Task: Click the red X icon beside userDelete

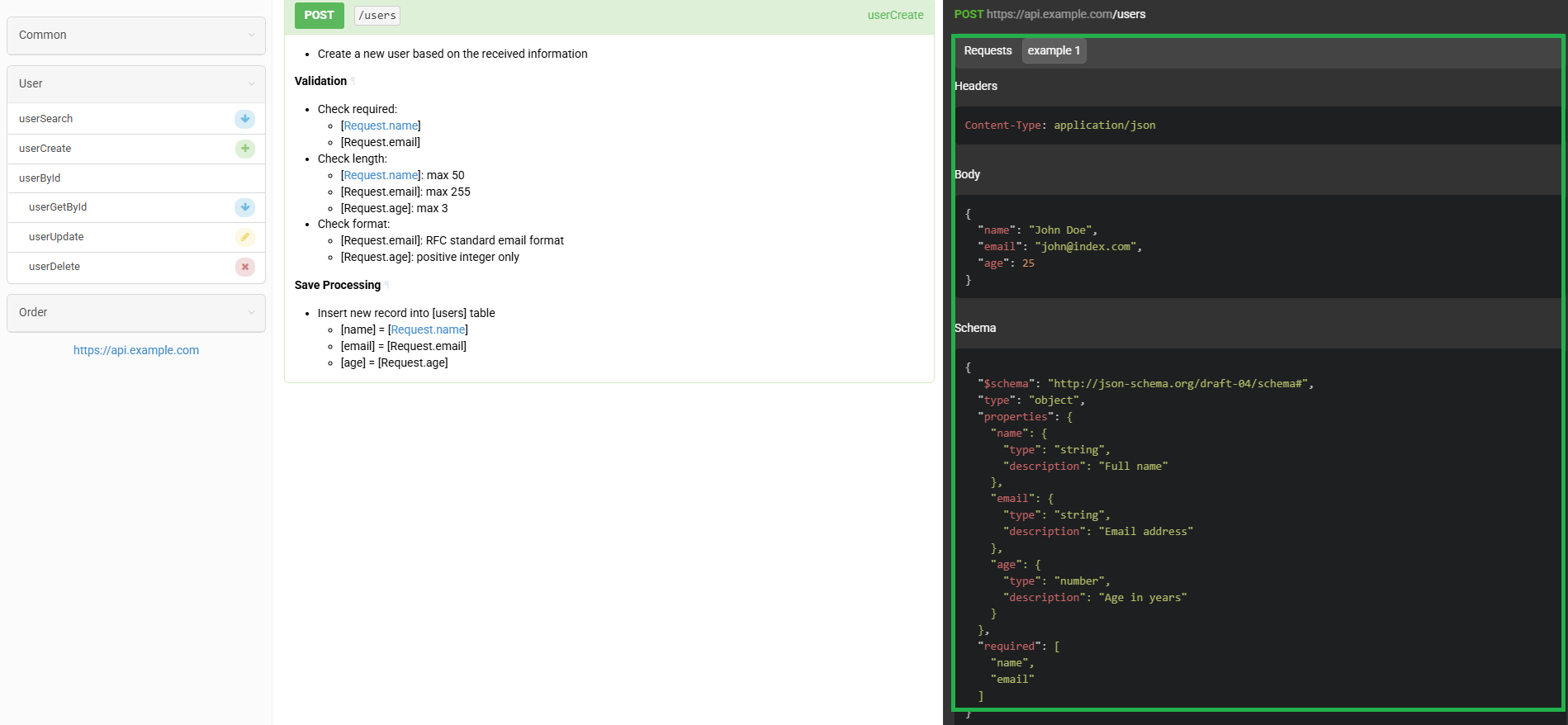Action: pos(244,267)
